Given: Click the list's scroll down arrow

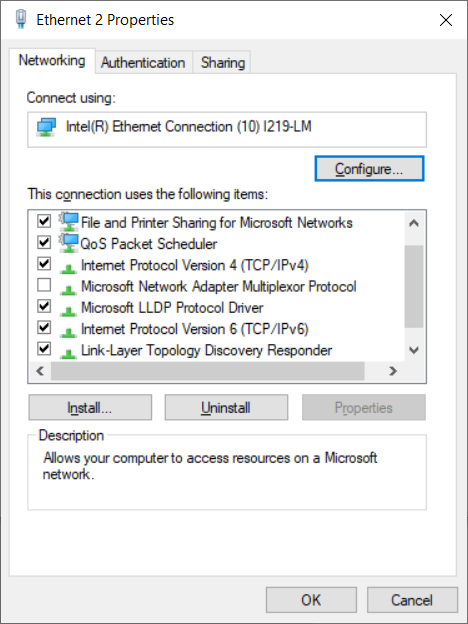Looking at the screenshot, I should 414,350.
